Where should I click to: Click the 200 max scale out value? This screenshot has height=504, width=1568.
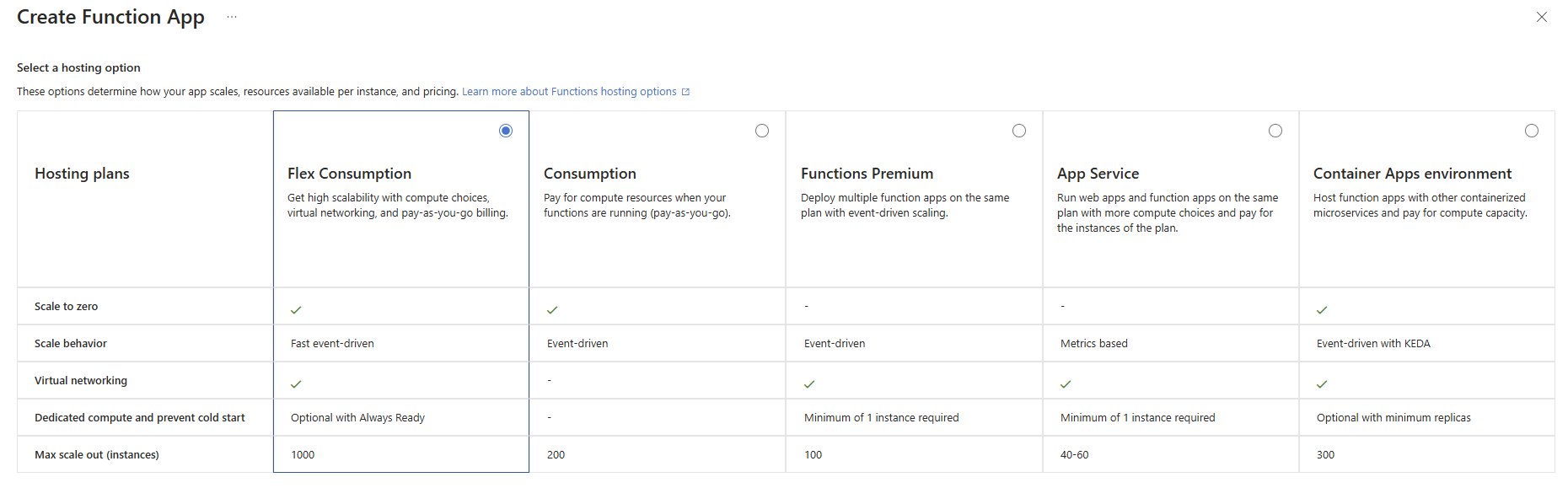point(556,455)
